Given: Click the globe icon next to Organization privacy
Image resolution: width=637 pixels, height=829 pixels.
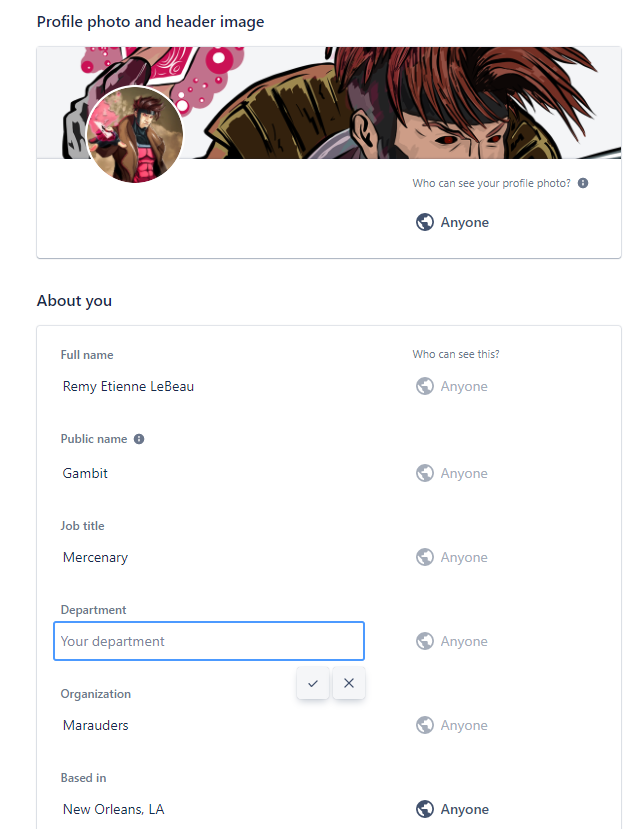Looking at the screenshot, I should click(x=424, y=724).
